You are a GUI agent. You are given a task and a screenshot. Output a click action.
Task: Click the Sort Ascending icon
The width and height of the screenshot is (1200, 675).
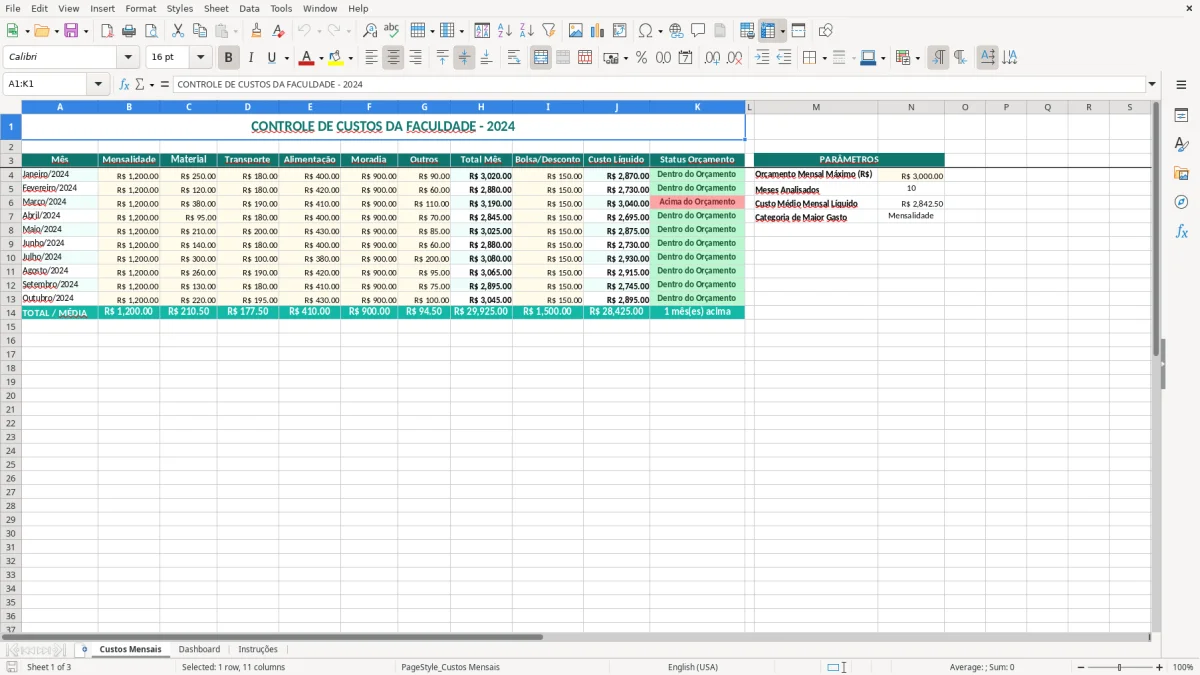click(x=505, y=31)
